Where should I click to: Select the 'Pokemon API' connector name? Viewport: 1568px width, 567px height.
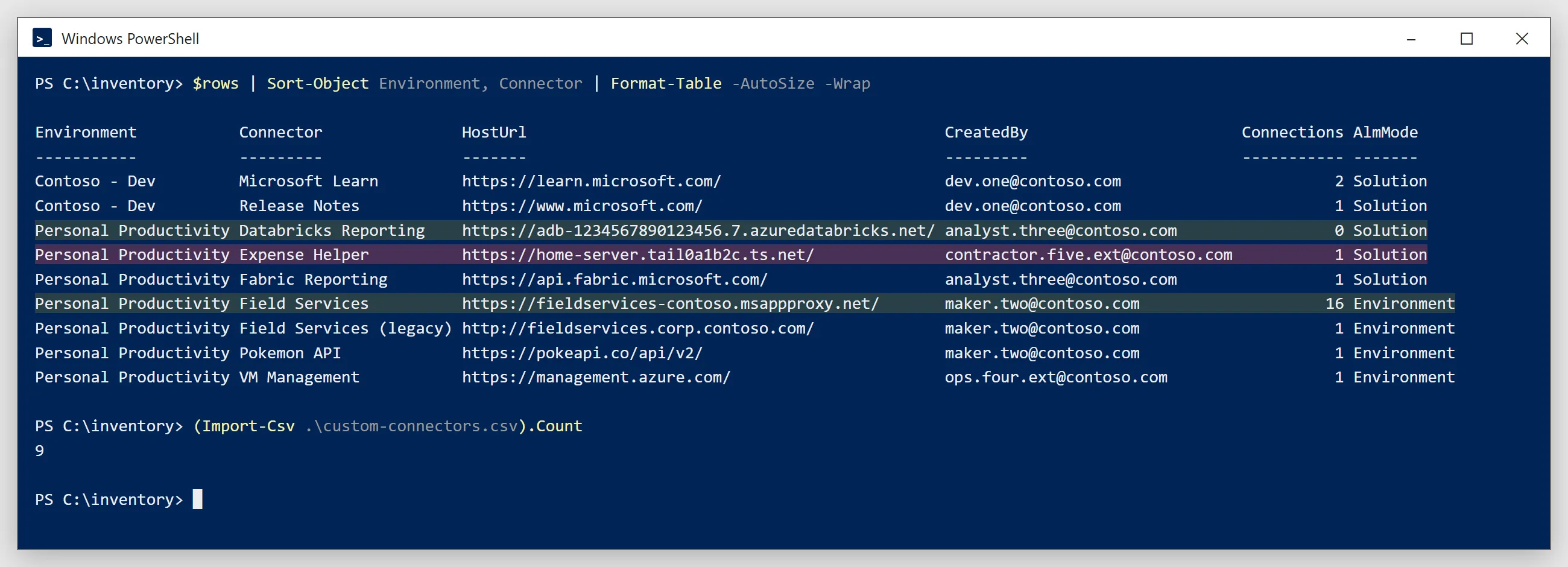pyautogui.click(x=289, y=353)
